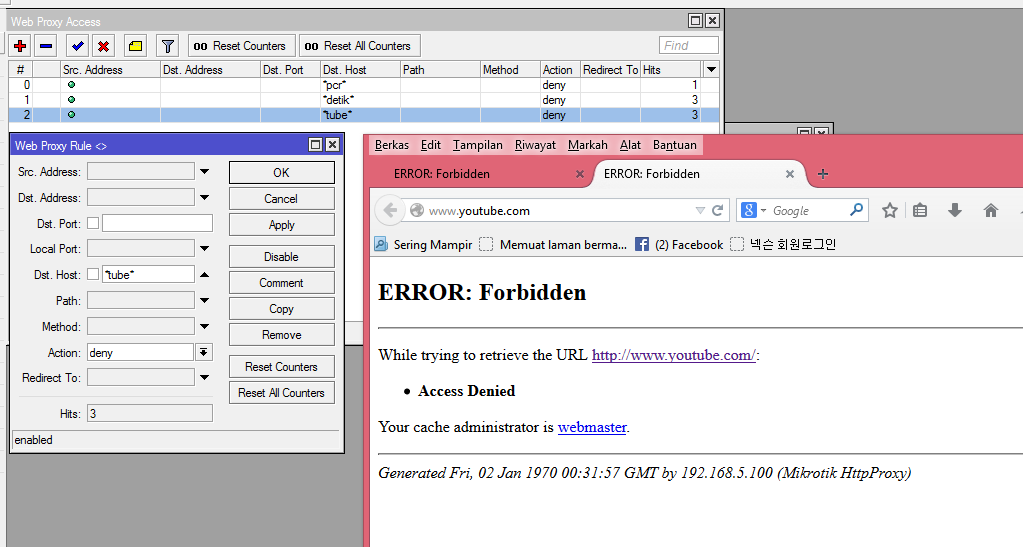Open Alat menu
1023x547 pixels.
[630, 145]
